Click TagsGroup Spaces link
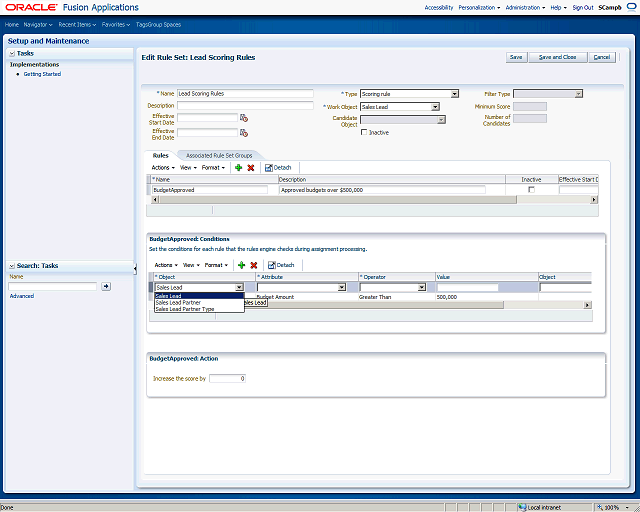The width and height of the screenshot is (640, 512). (158, 24)
